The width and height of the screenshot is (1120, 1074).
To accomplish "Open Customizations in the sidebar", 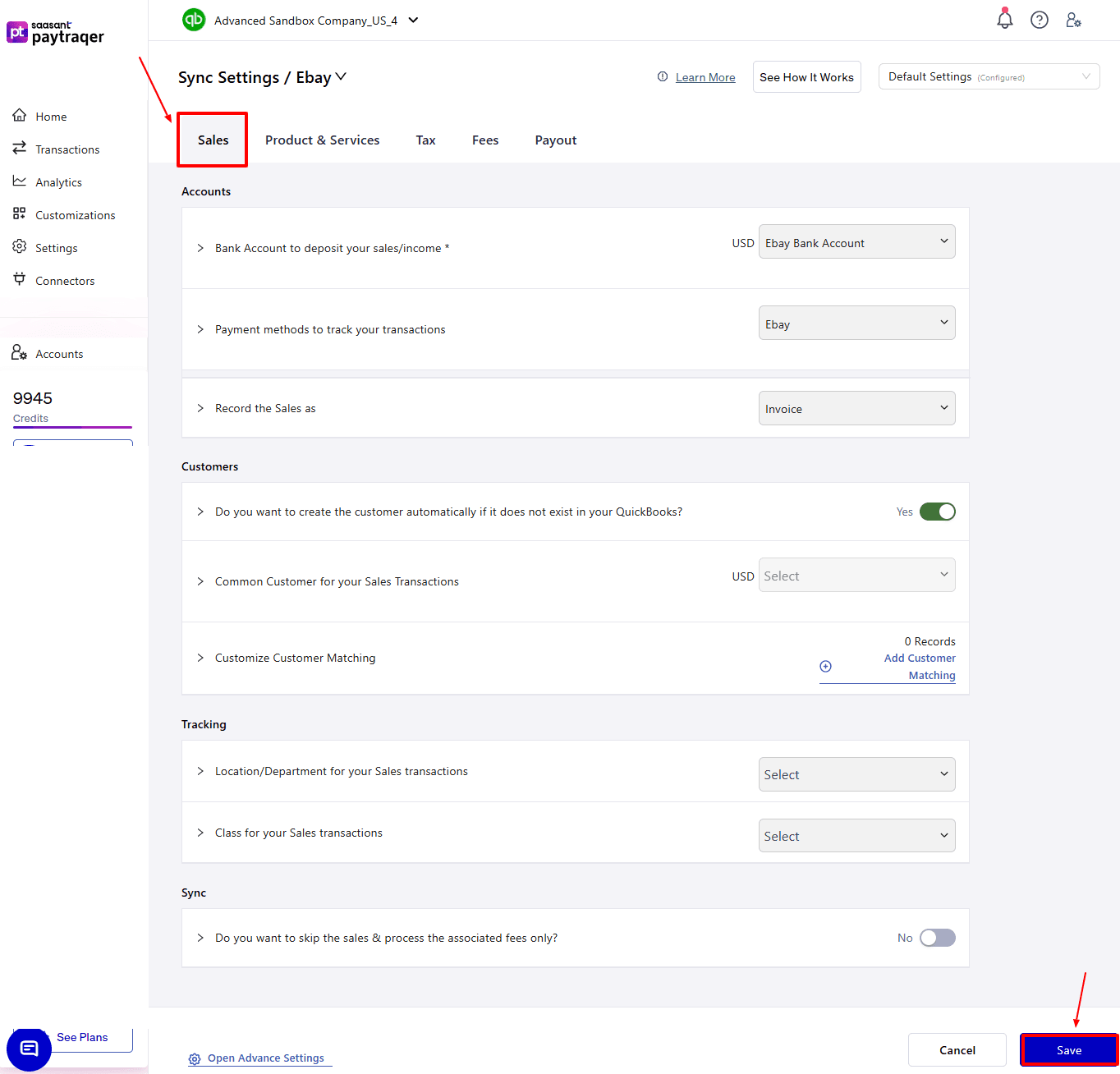I will click(76, 215).
